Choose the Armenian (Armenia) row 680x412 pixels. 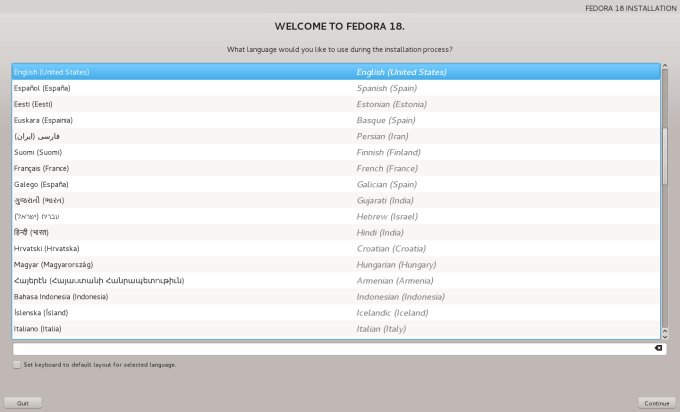coord(336,281)
